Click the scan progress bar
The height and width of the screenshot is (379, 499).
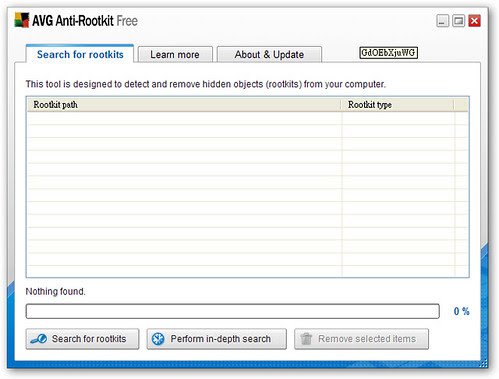click(x=233, y=311)
